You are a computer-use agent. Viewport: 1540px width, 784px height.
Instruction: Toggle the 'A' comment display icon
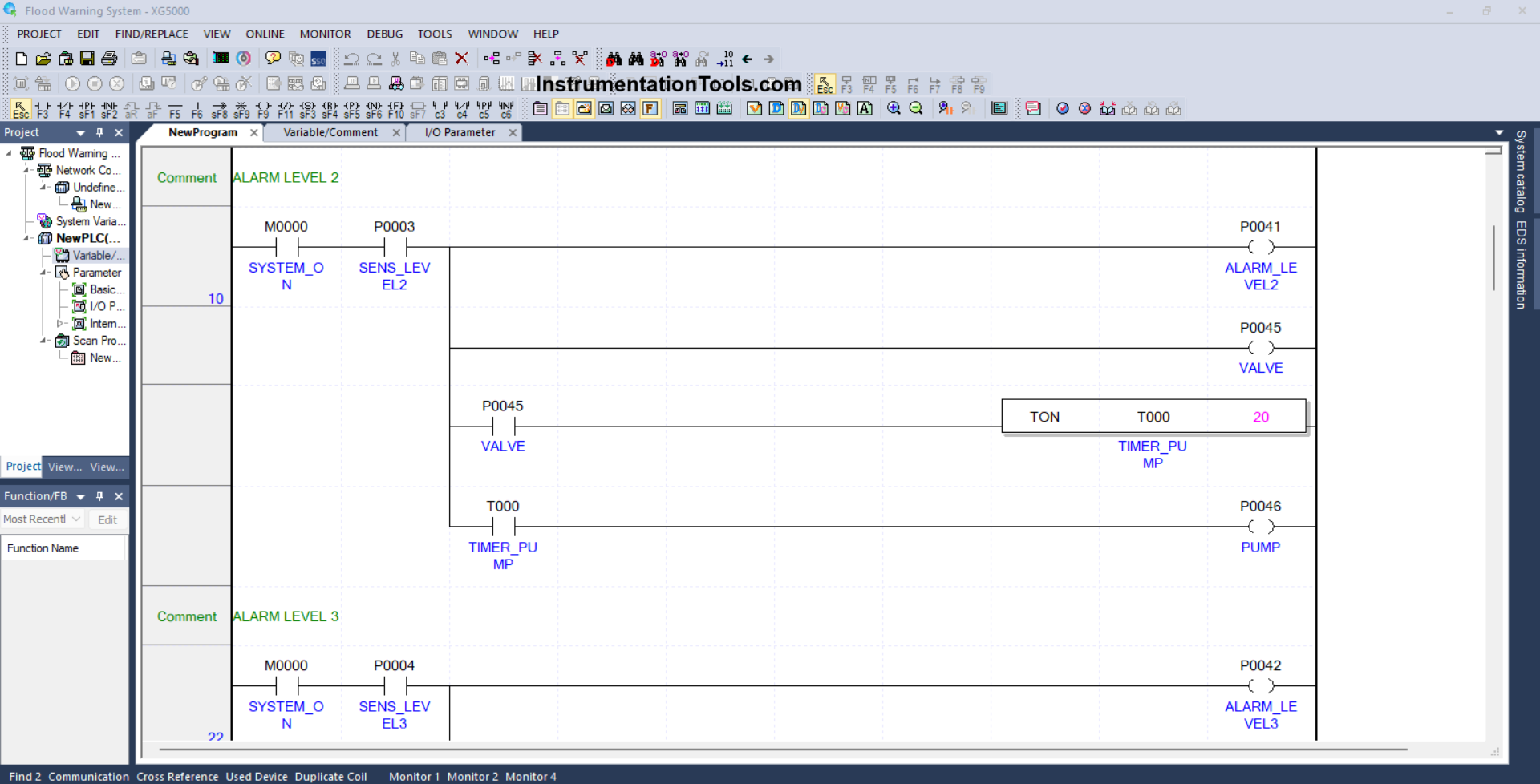tap(865, 108)
